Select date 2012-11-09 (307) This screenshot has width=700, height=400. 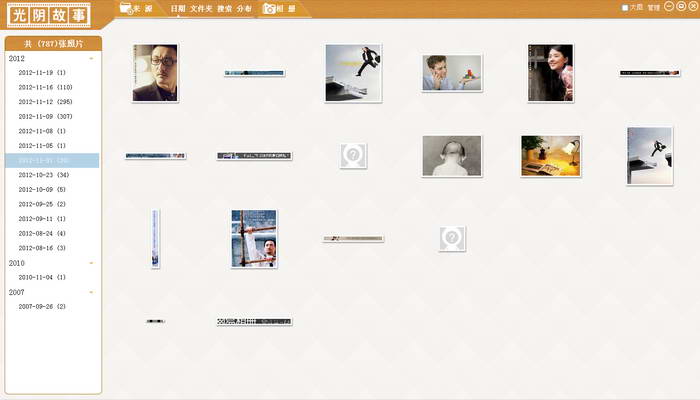pyautogui.click(x=46, y=117)
